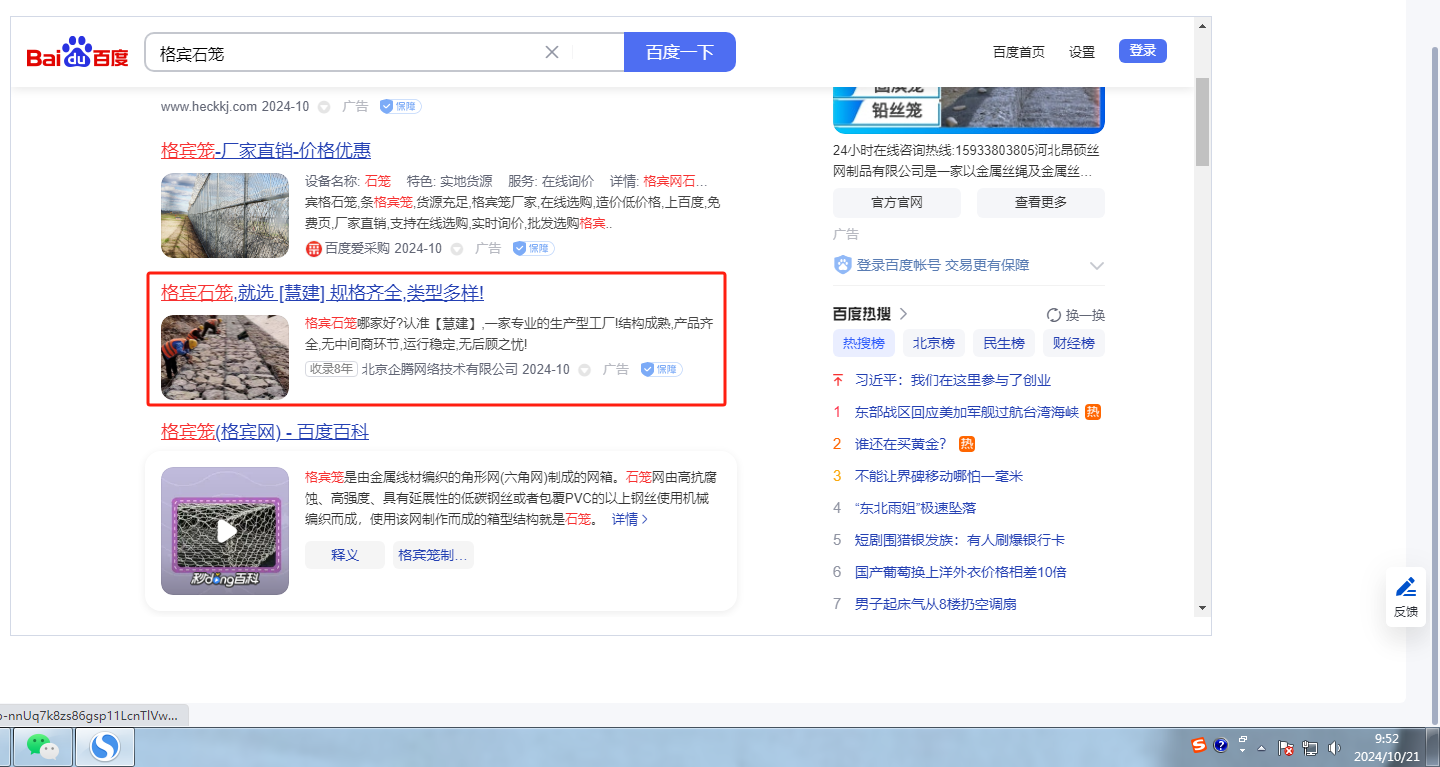
Task: Click the flag with red X tray icon
Action: click(x=1287, y=747)
